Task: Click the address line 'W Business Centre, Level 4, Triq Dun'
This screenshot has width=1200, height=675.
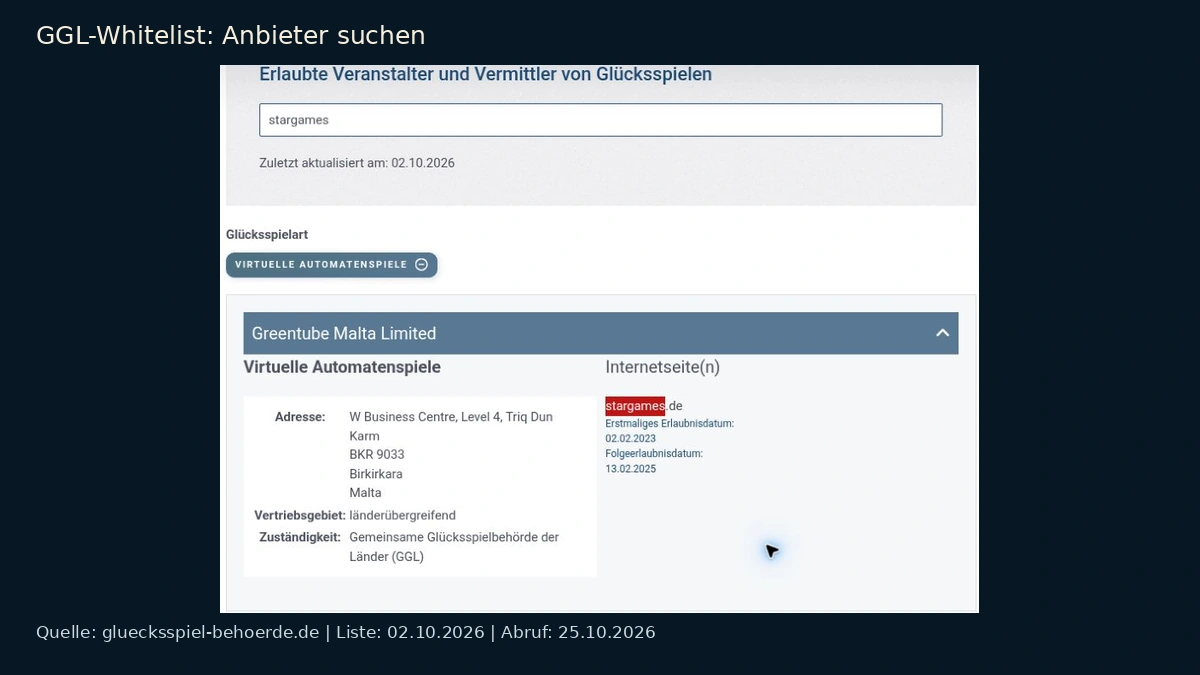Action: tap(451, 417)
